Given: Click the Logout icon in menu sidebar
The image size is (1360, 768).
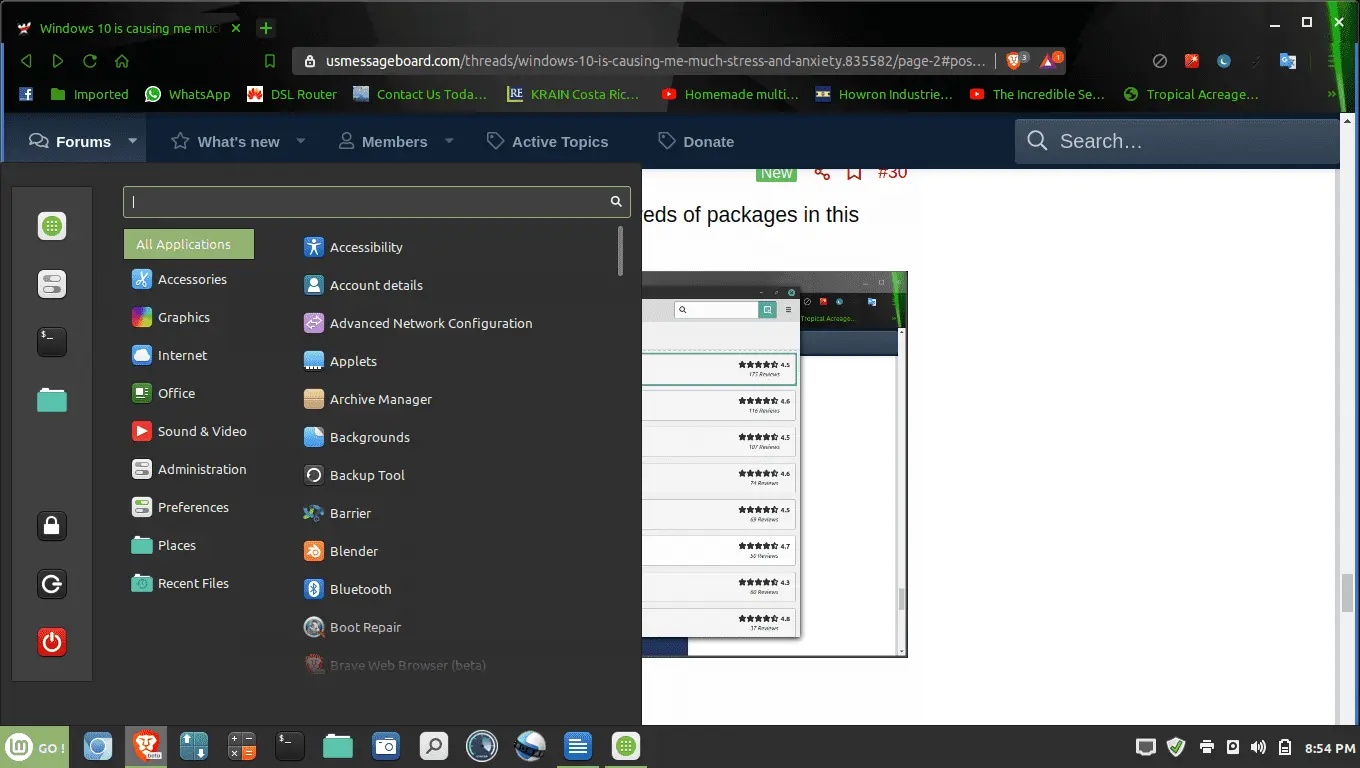Looking at the screenshot, I should point(52,584).
